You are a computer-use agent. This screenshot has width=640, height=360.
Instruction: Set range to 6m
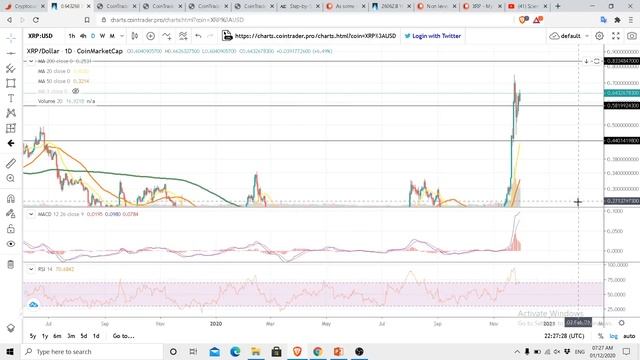click(58, 336)
